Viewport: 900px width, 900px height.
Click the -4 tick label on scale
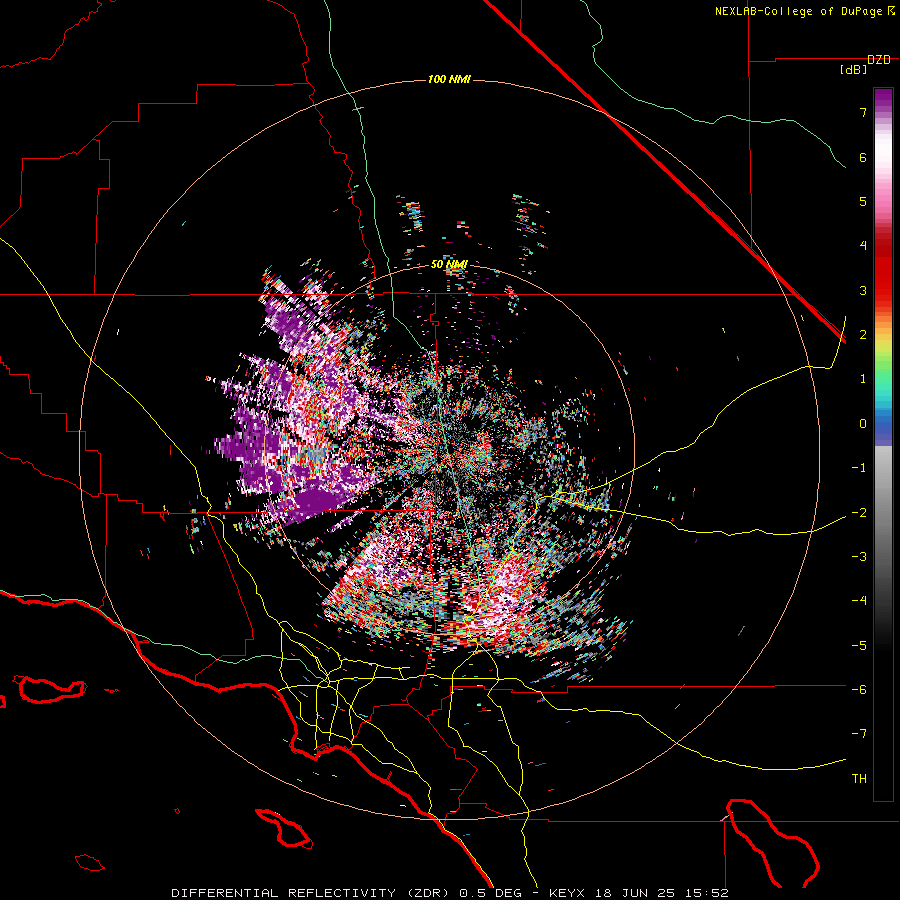pyautogui.click(x=859, y=601)
